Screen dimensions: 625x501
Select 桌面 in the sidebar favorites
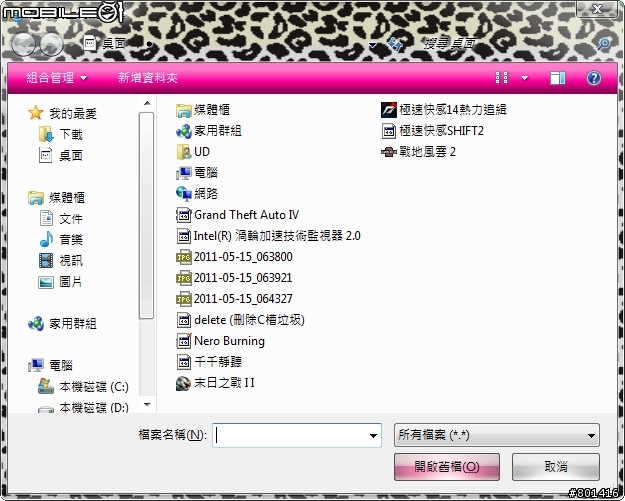pyautogui.click(x=61, y=155)
